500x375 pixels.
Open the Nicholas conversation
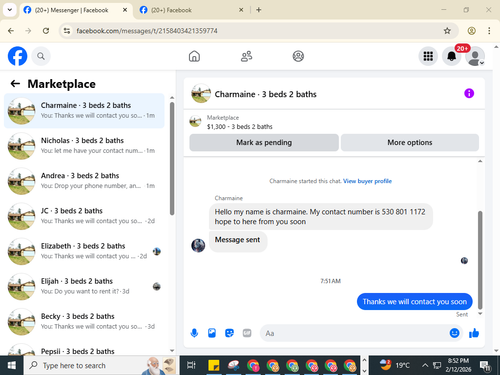(84, 146)
